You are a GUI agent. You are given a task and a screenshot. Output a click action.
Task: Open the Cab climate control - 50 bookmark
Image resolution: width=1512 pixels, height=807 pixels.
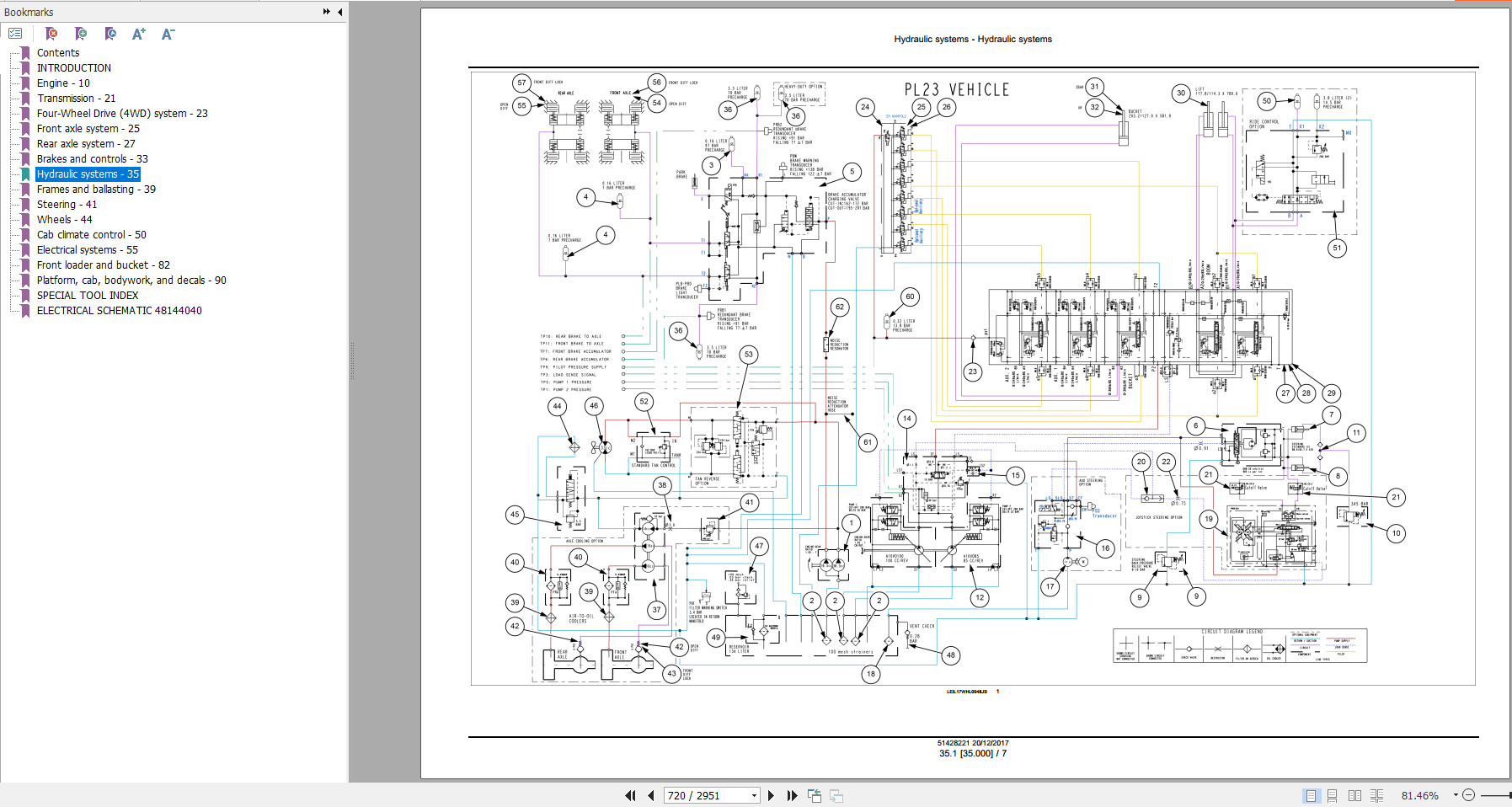click(92, 234)
